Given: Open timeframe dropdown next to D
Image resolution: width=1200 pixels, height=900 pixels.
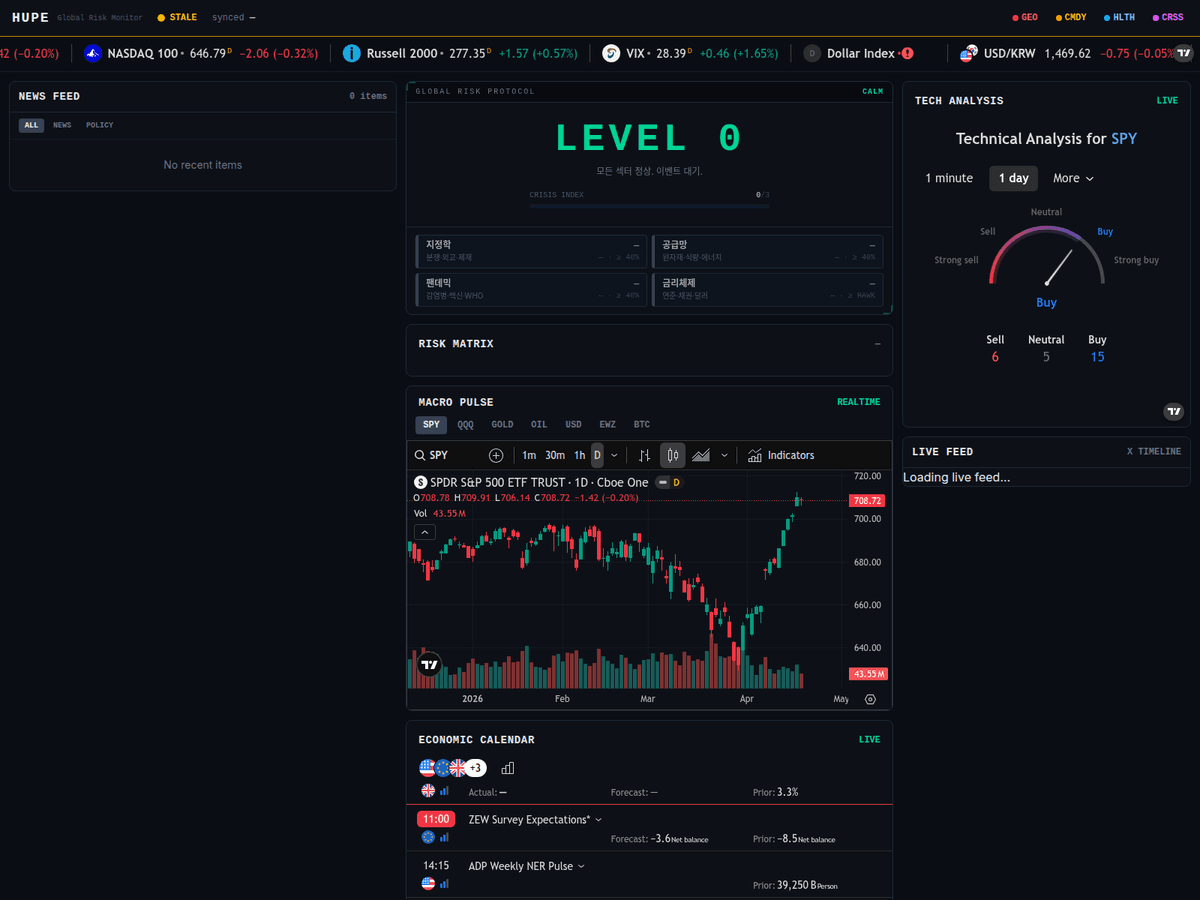Looking at the screenshot, I should (614, 455).
